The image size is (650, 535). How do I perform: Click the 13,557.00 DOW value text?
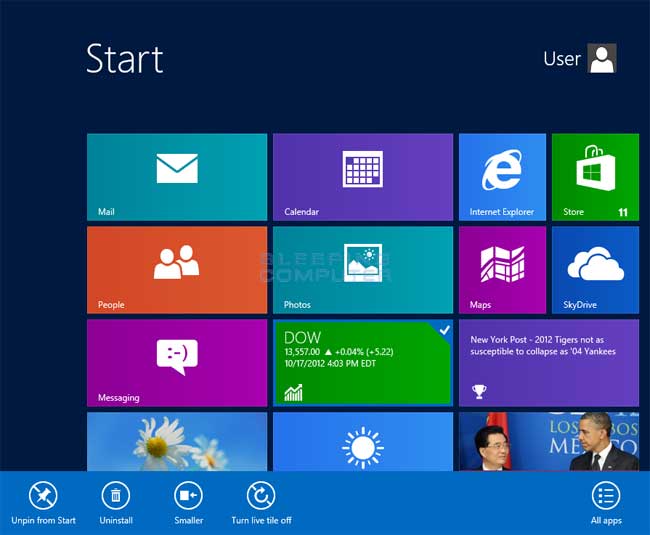302,352
